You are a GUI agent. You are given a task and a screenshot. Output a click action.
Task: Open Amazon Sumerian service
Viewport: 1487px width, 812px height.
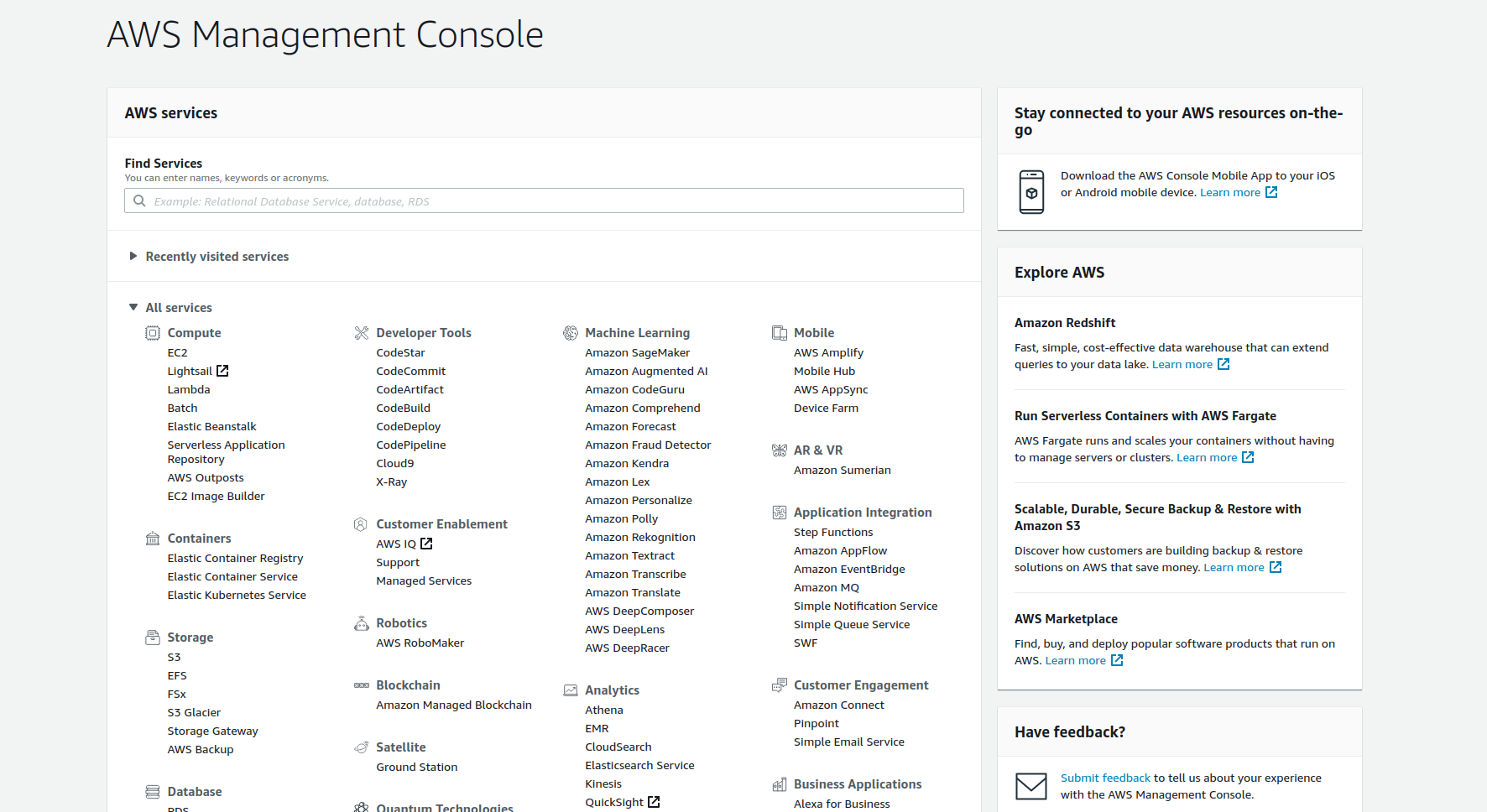pyautogui.click(x=843, y=471)
